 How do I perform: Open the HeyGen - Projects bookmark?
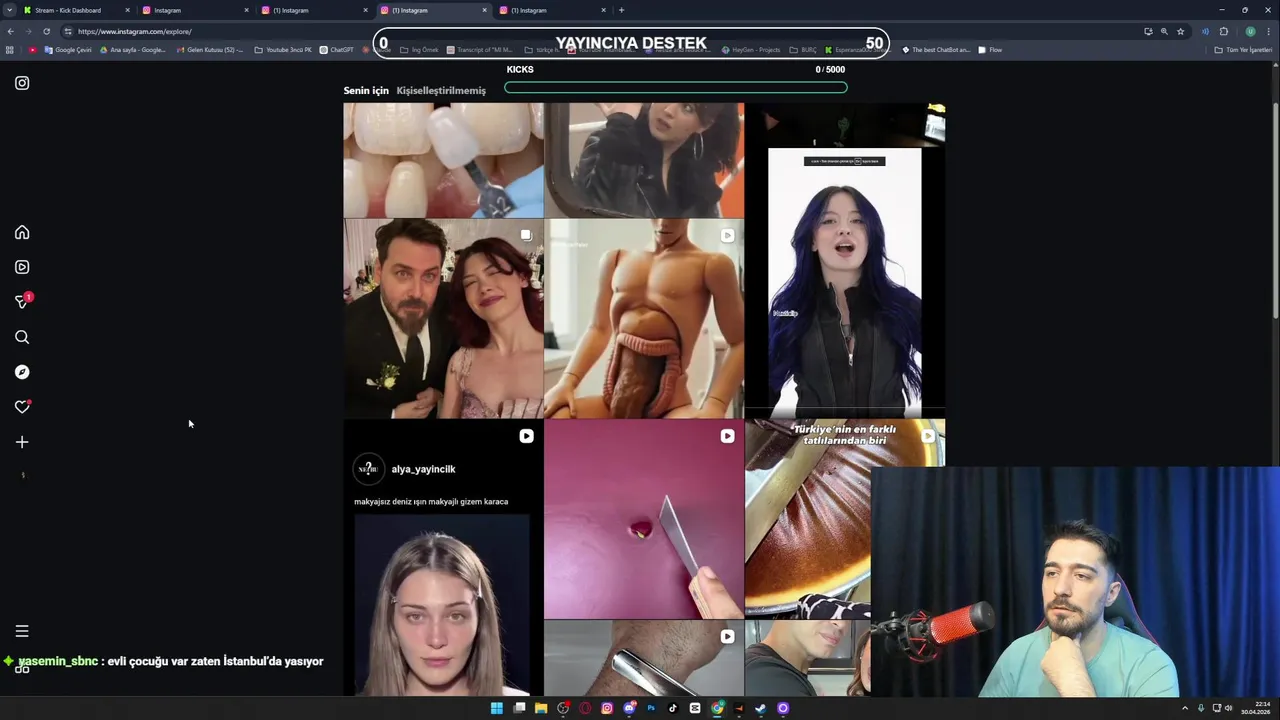pos(751,50)
